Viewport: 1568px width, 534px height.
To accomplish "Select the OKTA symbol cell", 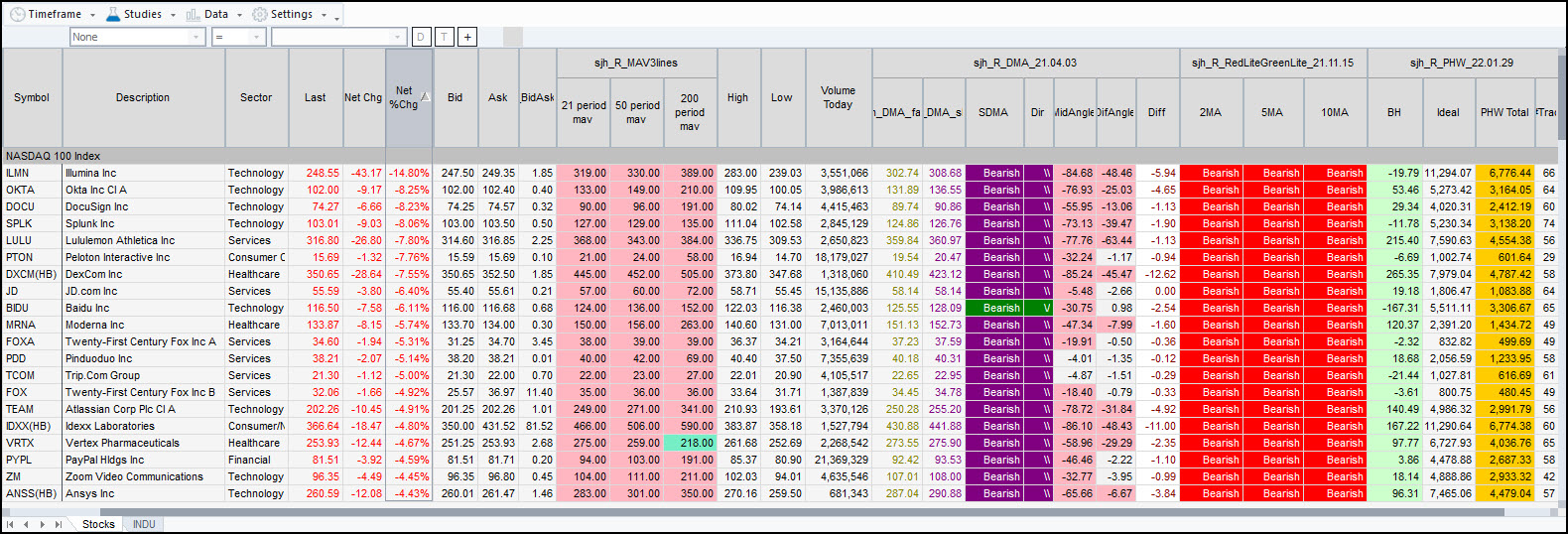I will 32,190.
